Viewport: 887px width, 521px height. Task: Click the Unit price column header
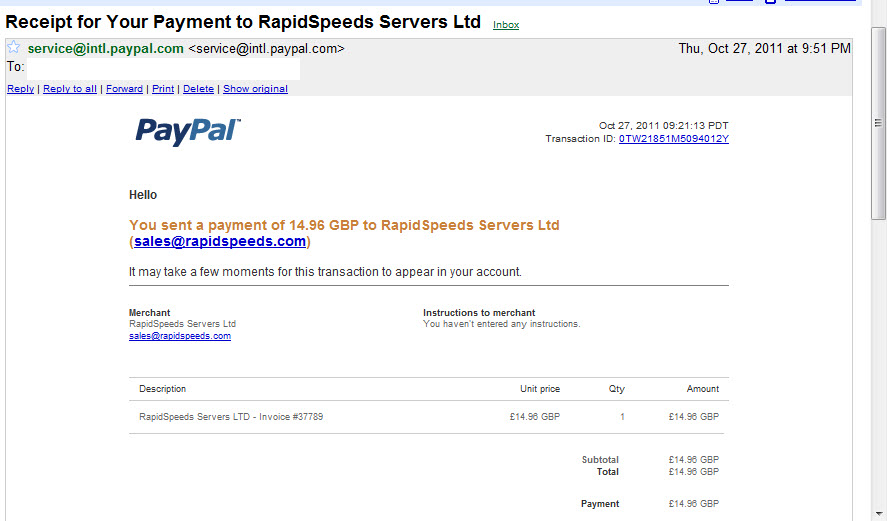click(x=540, y=389)
